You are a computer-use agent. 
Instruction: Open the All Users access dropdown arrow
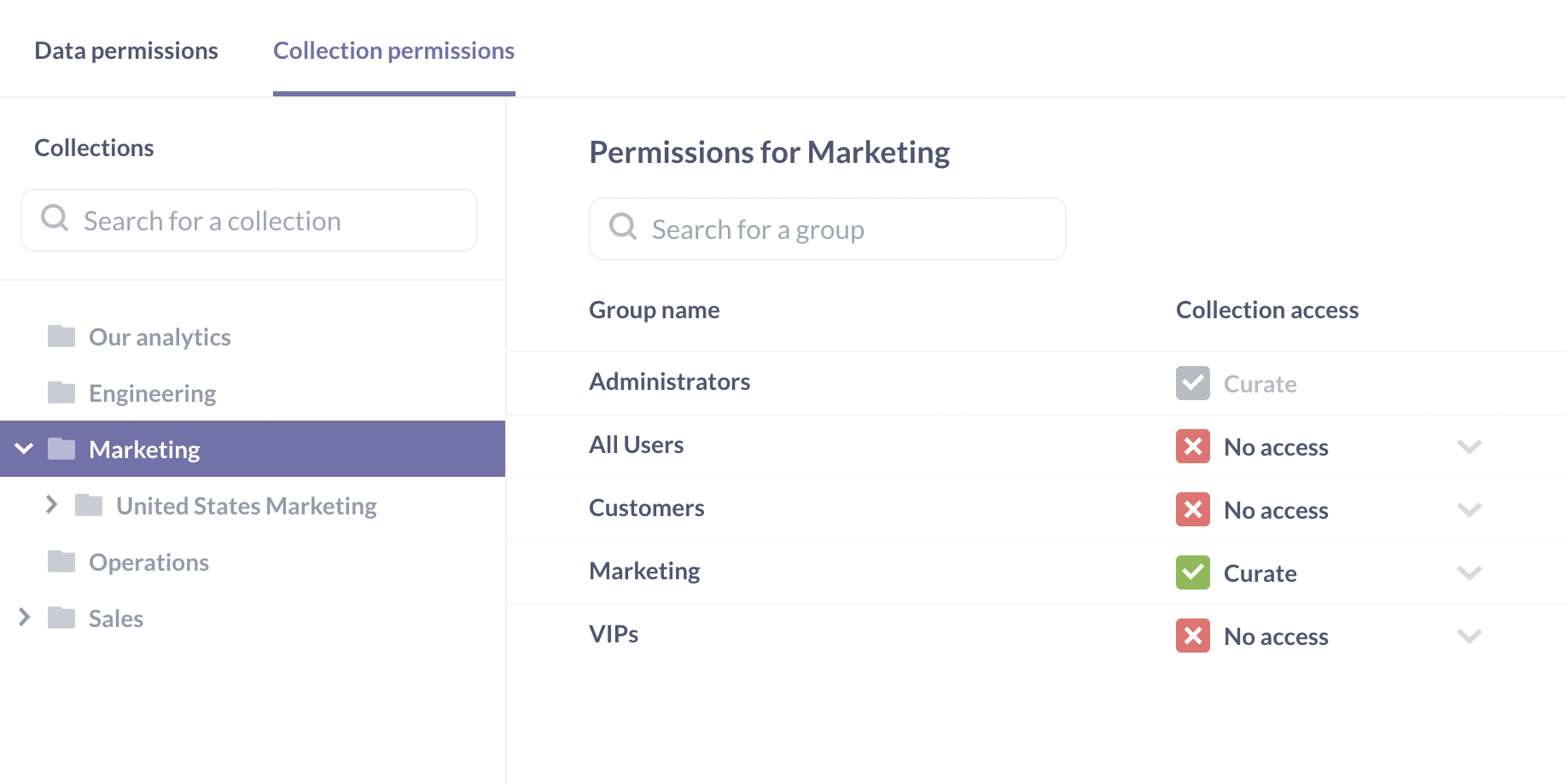coord(1469,446)
